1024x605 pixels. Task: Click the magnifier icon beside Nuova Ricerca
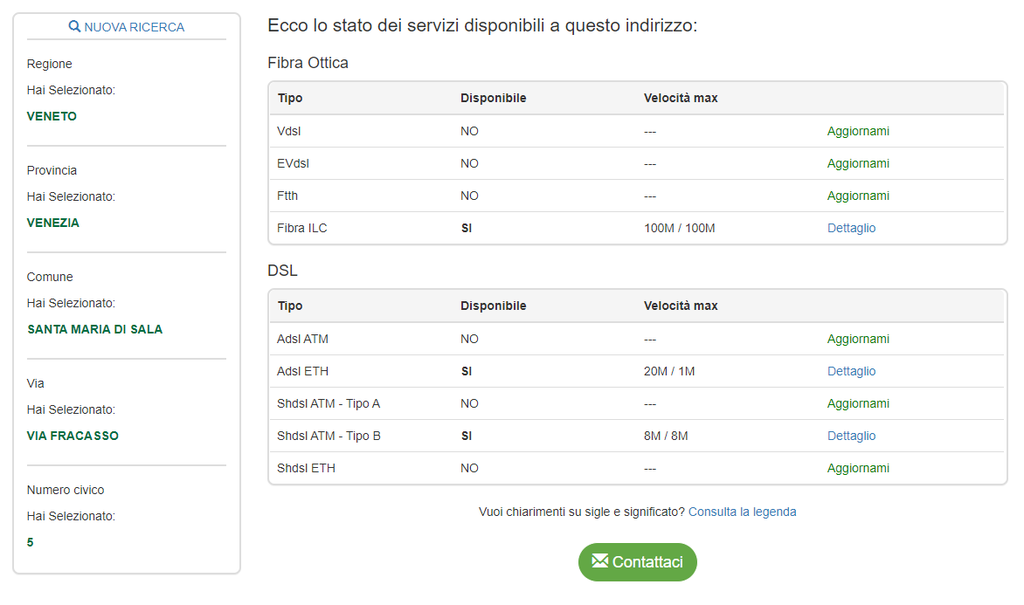tap(74, 27)
